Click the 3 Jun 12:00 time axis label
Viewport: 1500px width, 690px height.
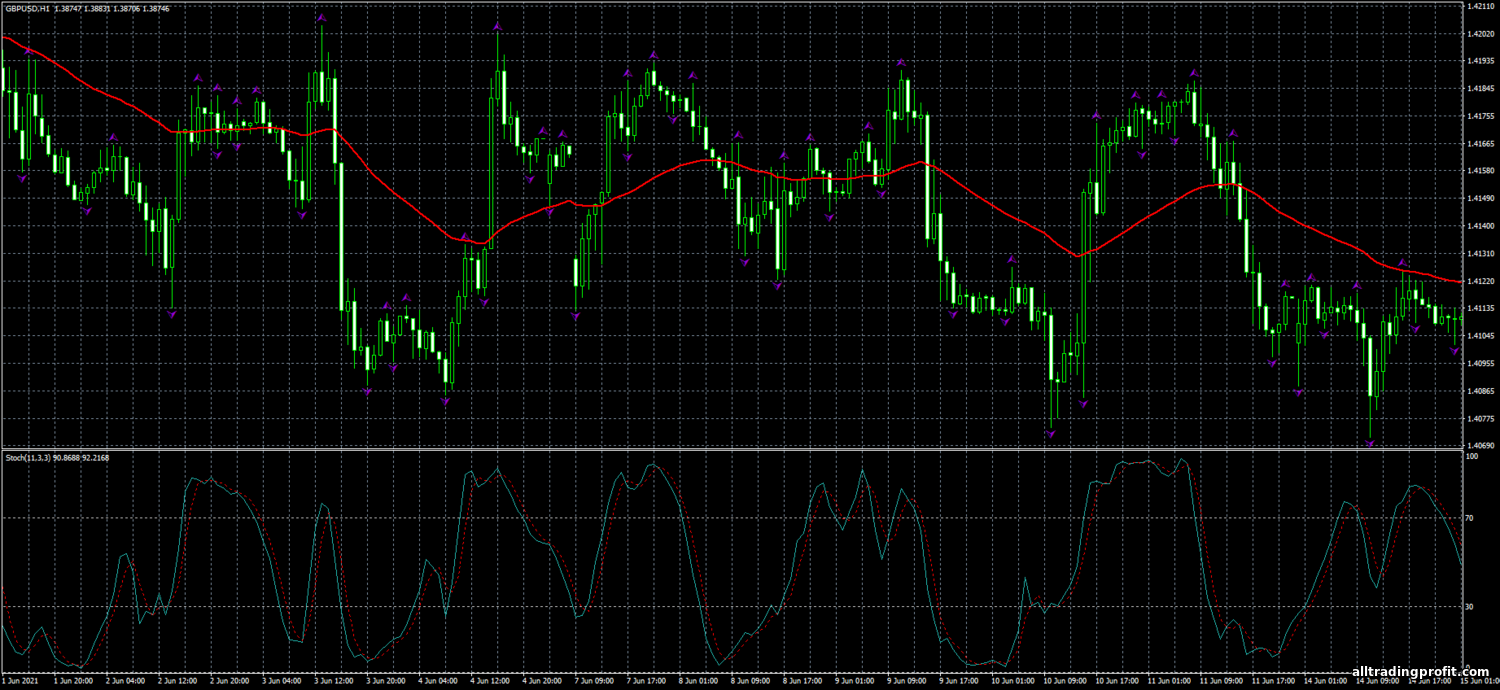point(334,679)
